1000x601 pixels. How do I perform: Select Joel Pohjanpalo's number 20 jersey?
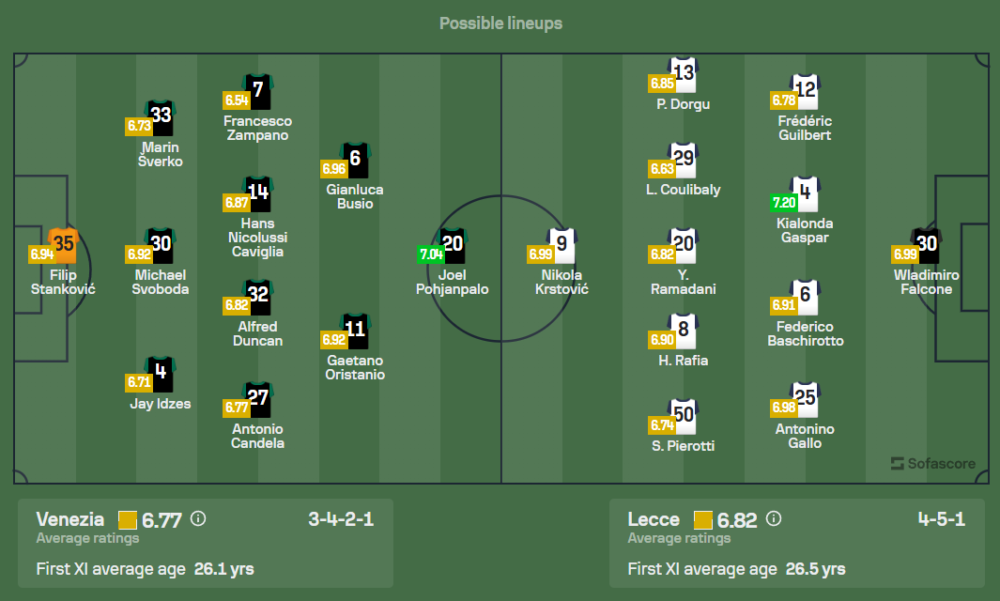[453, 245]
